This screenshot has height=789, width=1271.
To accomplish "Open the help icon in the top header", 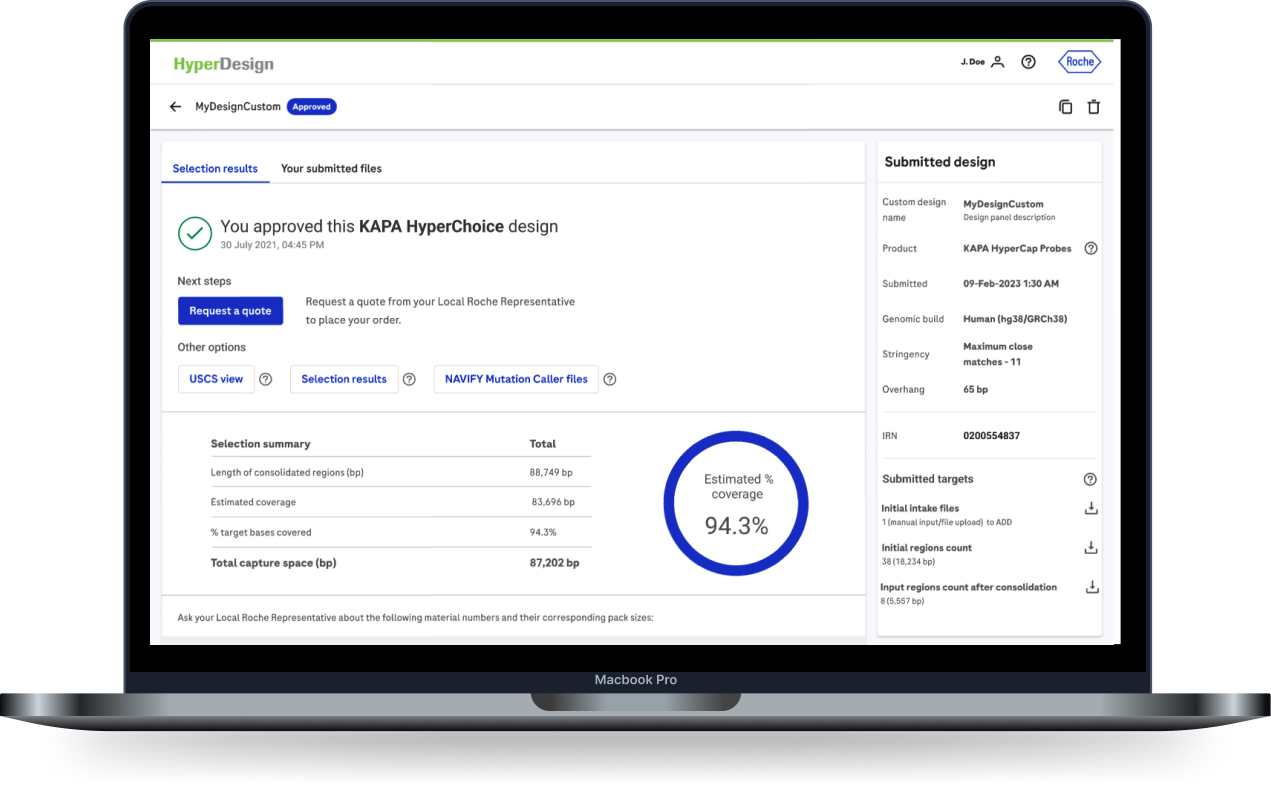I will coord(1028,62).
